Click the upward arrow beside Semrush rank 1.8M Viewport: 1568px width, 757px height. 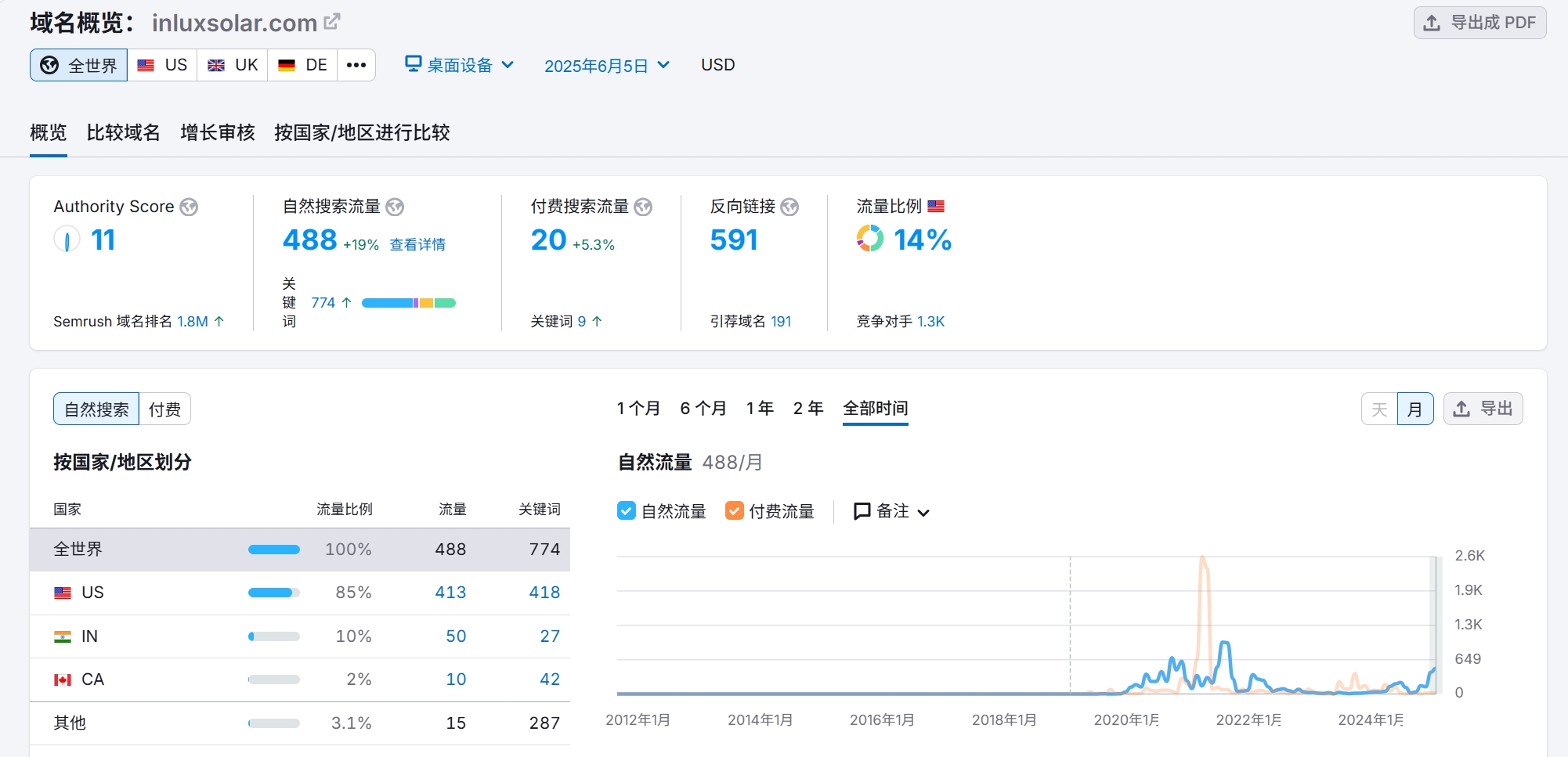coord(219,321)
